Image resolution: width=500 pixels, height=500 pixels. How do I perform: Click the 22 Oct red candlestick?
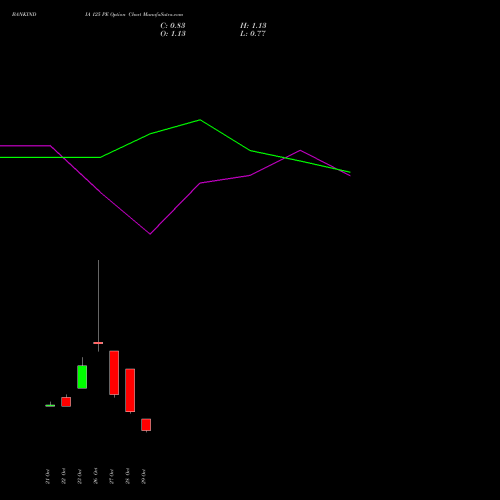tap(66, 402)
